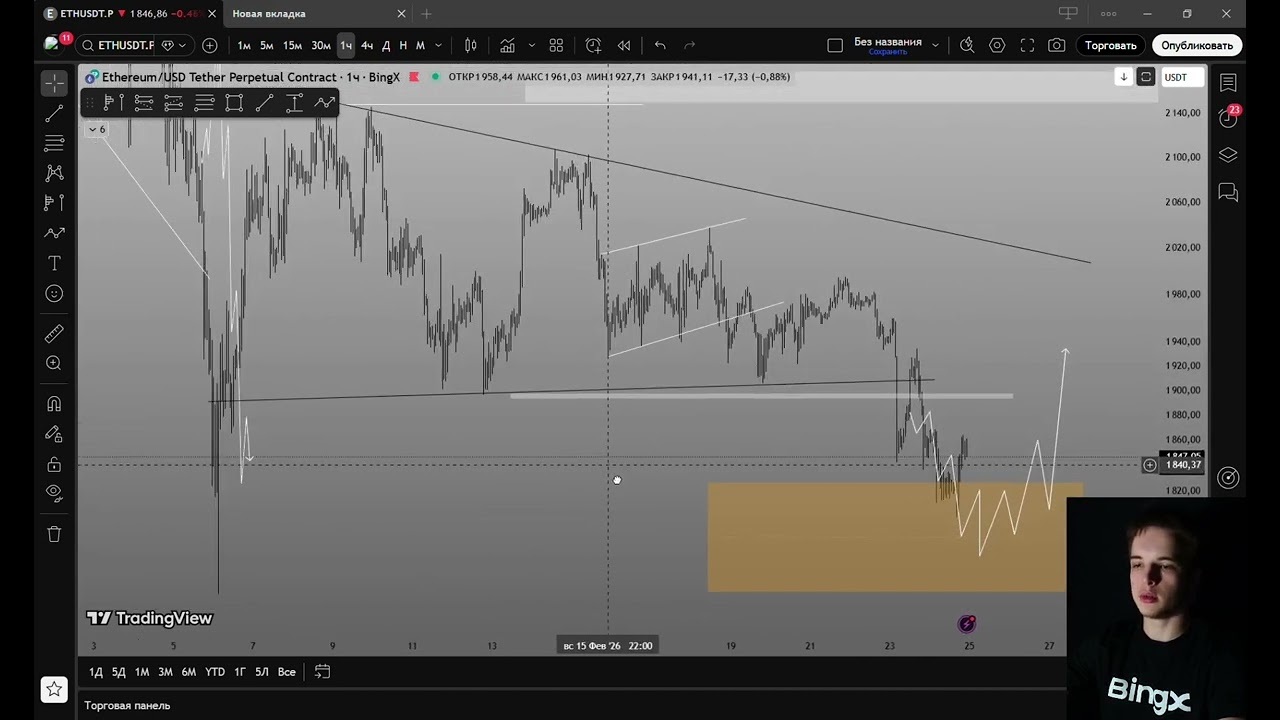Select the 15м timeframe

click(292, 45)
